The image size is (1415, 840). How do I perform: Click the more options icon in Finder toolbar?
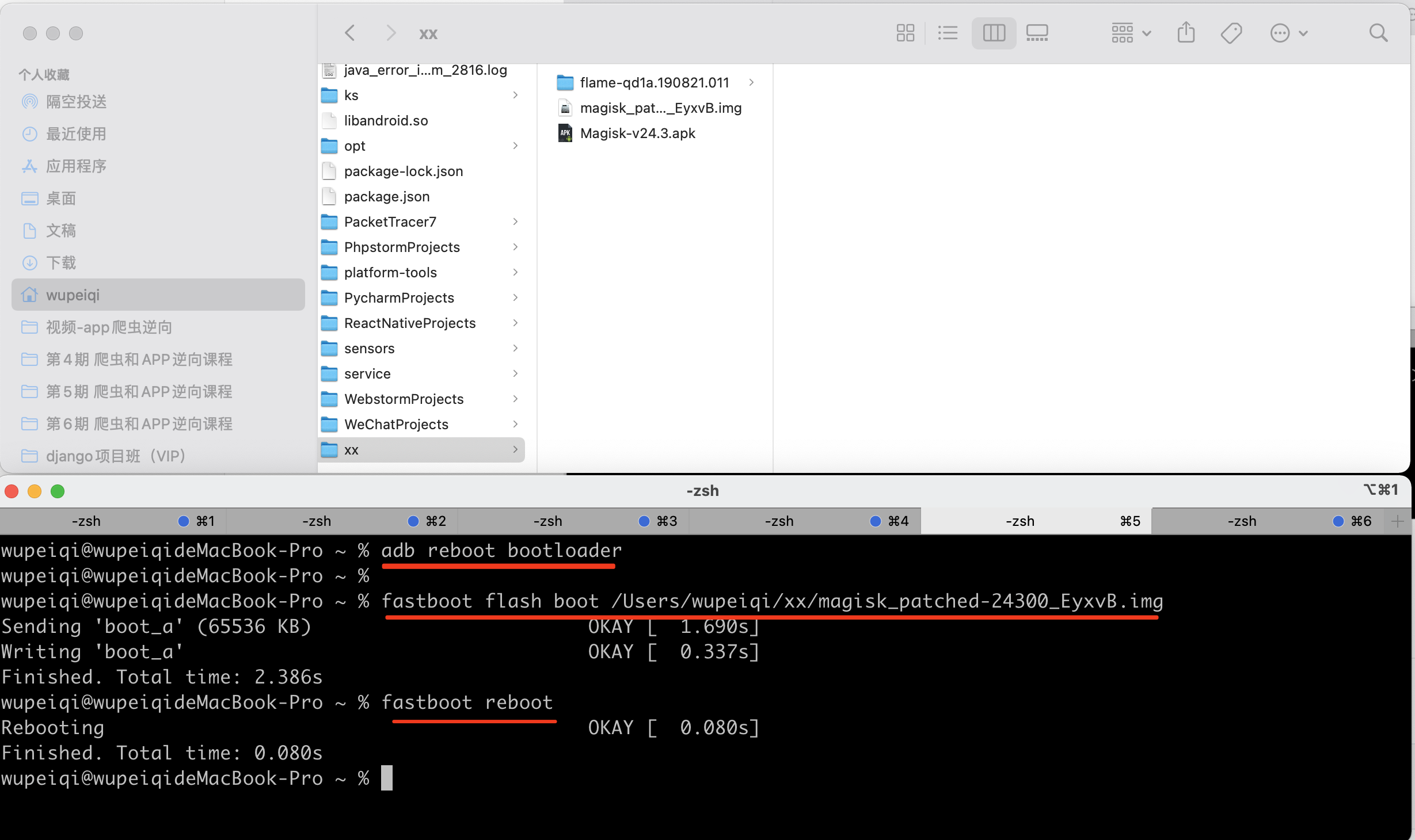(x=1281, y=34)
